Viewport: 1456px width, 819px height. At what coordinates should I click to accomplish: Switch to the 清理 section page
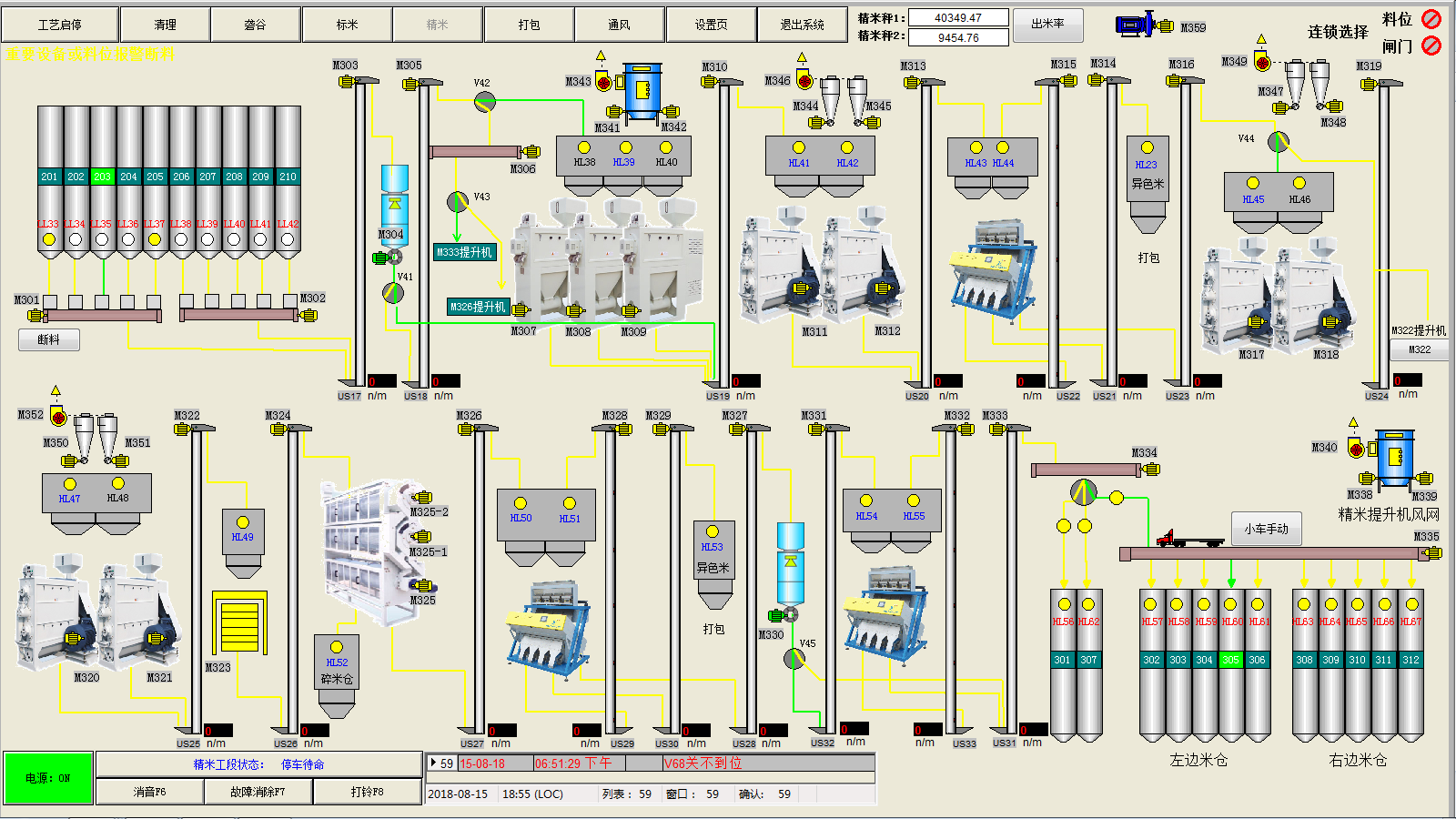tap(165, 25)
